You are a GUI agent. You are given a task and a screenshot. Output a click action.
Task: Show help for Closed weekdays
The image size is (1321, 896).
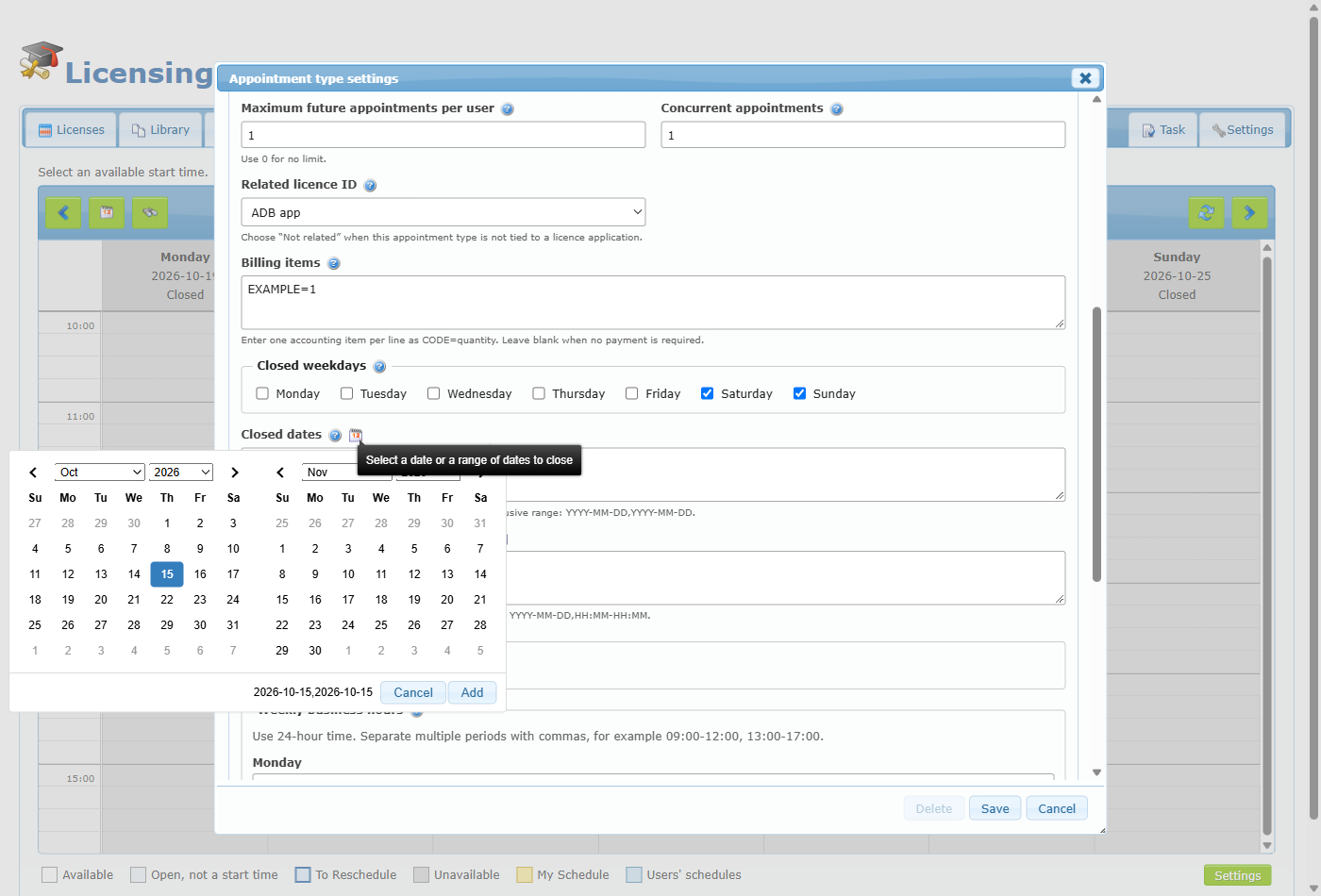(x=379, y=367)
